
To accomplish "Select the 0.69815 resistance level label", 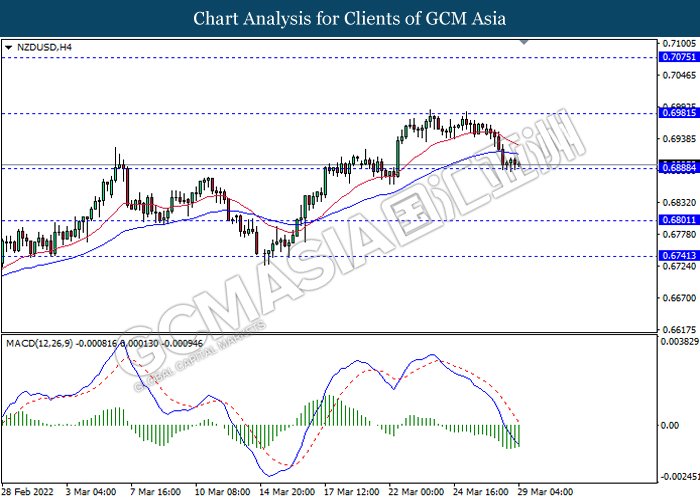I will (679, 113).
